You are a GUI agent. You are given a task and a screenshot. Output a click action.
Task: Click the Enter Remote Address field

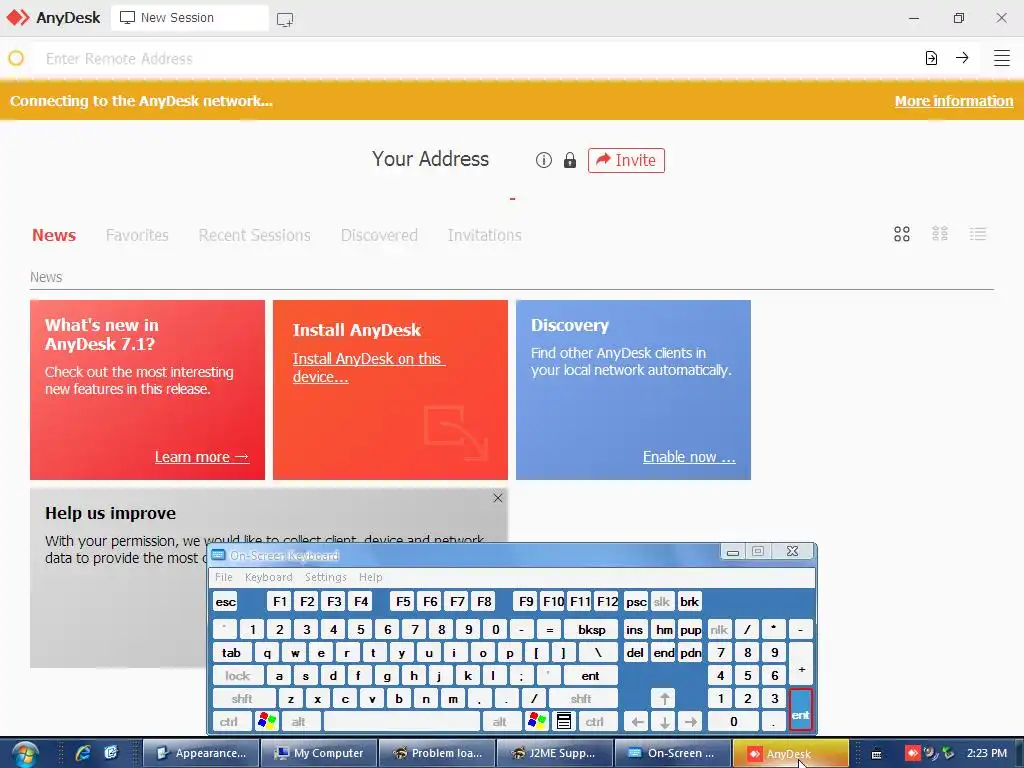coord(477,59)
